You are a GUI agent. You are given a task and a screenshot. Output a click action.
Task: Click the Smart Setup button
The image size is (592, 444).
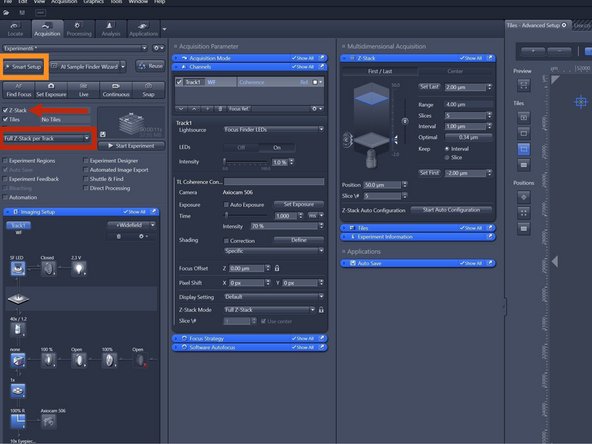[24, 67]
